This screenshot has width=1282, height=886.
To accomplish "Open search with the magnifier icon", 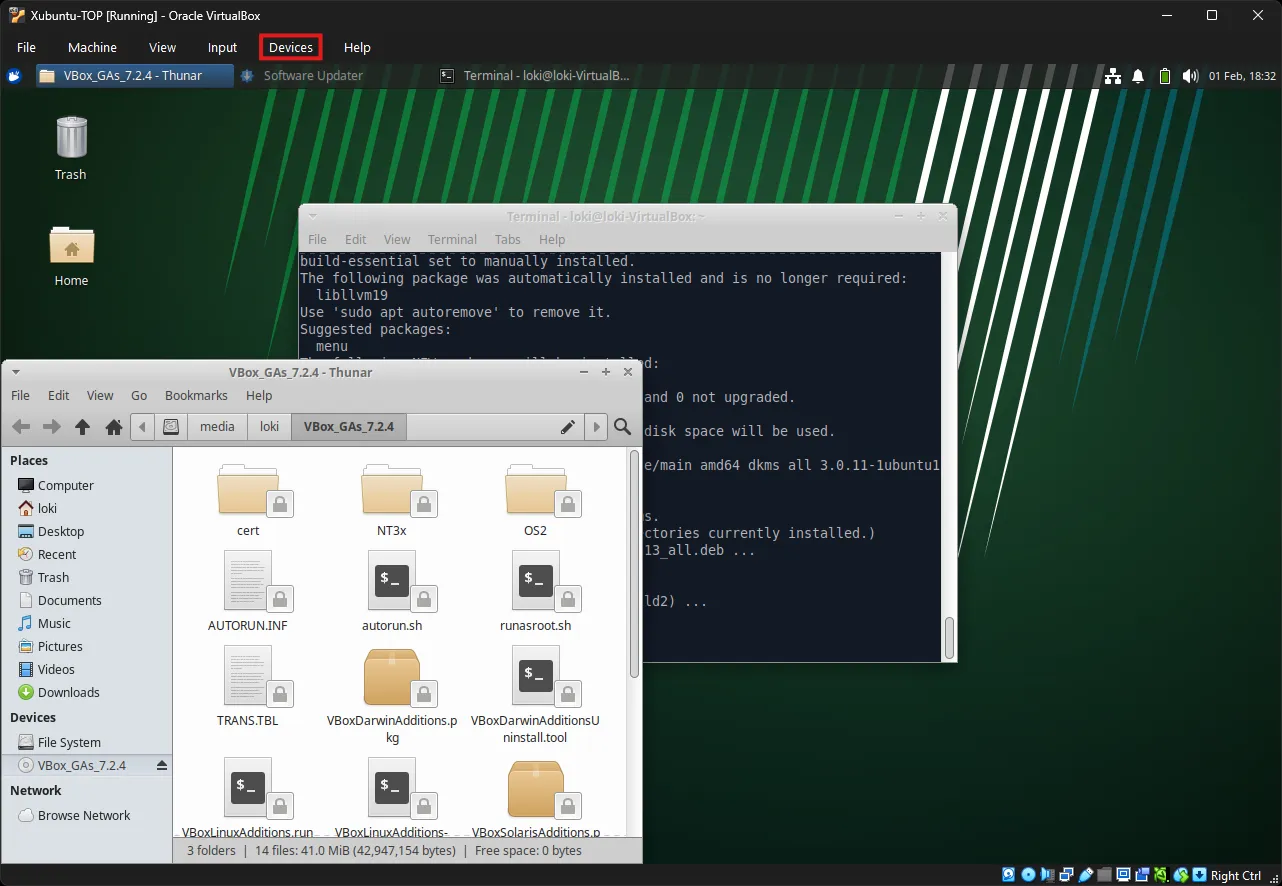I will (622, 427).
